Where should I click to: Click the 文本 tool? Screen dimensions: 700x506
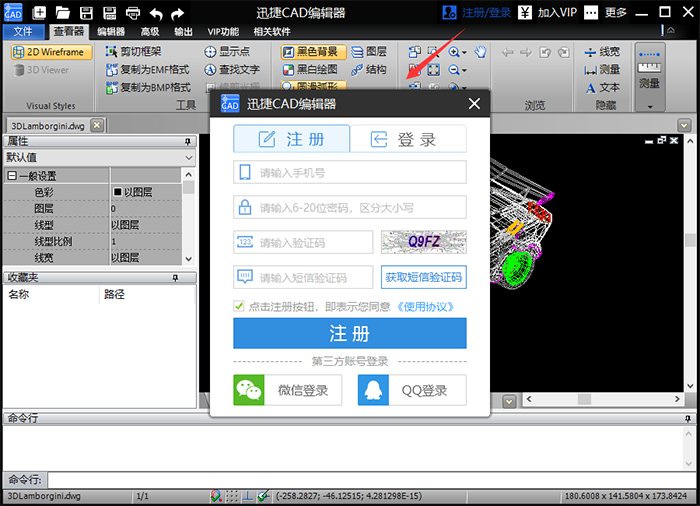pos(603,88)
